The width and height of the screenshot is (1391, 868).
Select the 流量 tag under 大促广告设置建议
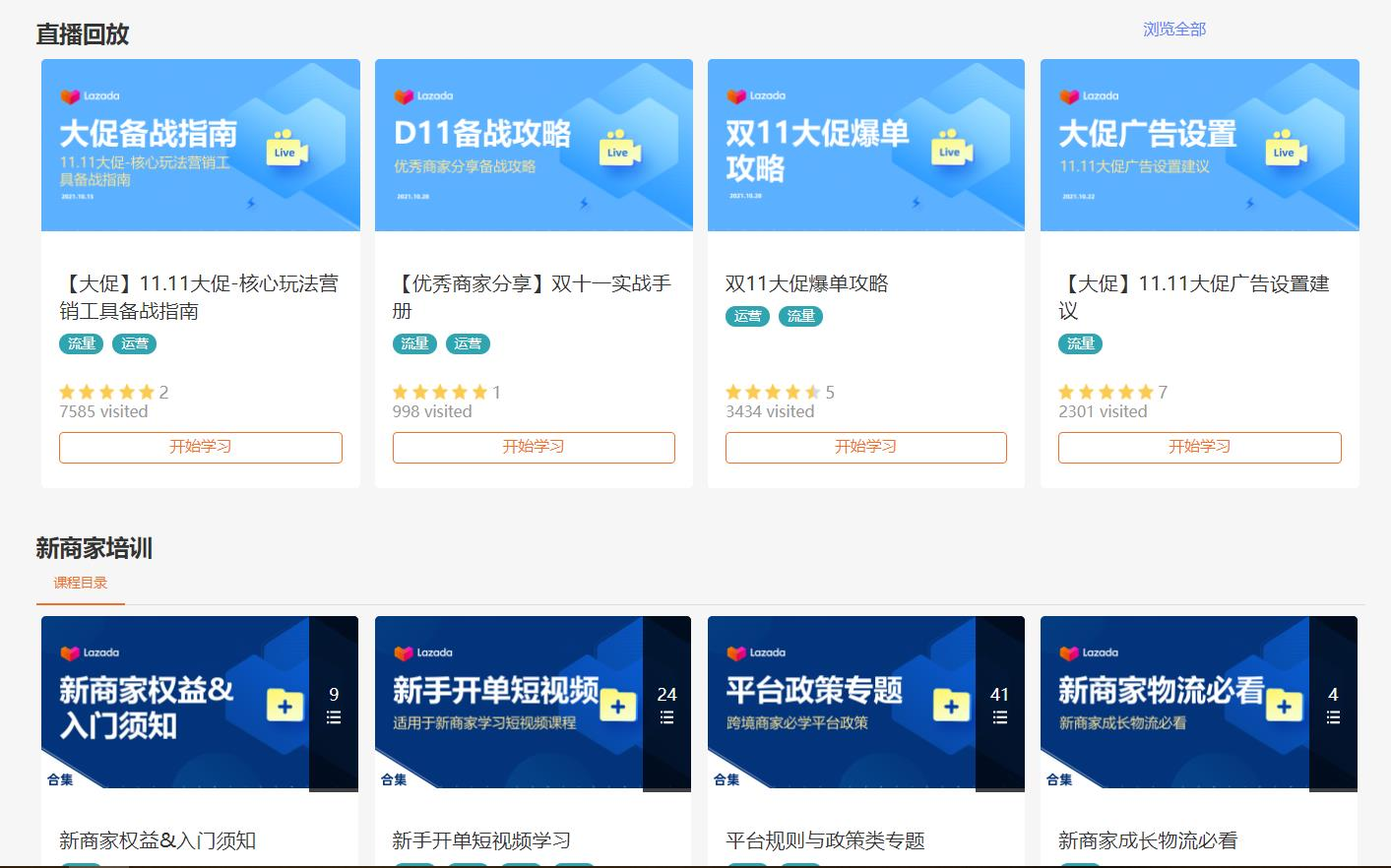1080,343
